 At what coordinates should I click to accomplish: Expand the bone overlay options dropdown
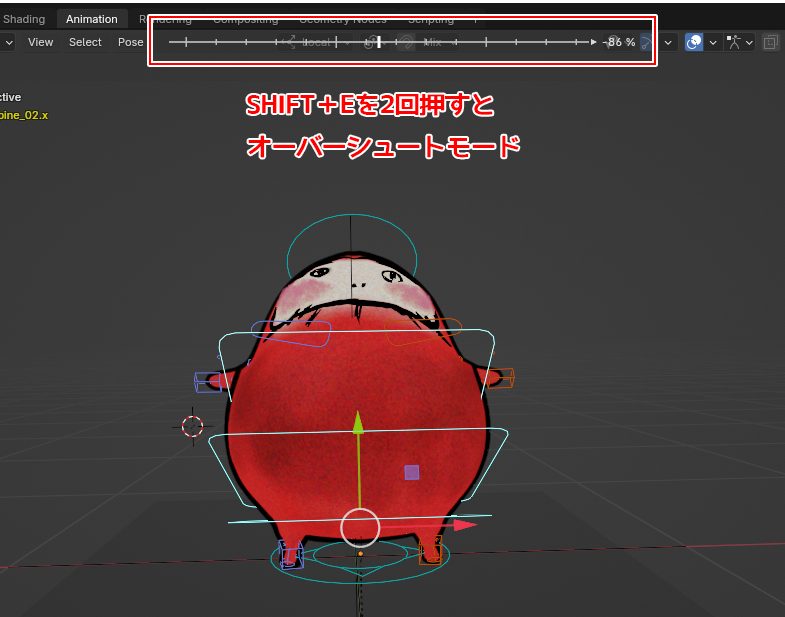tap(750, 42)
